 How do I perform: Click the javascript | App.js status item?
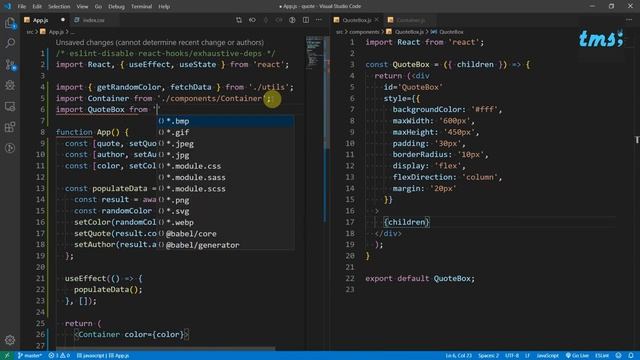pyautogui.click(x=103, y=356)
